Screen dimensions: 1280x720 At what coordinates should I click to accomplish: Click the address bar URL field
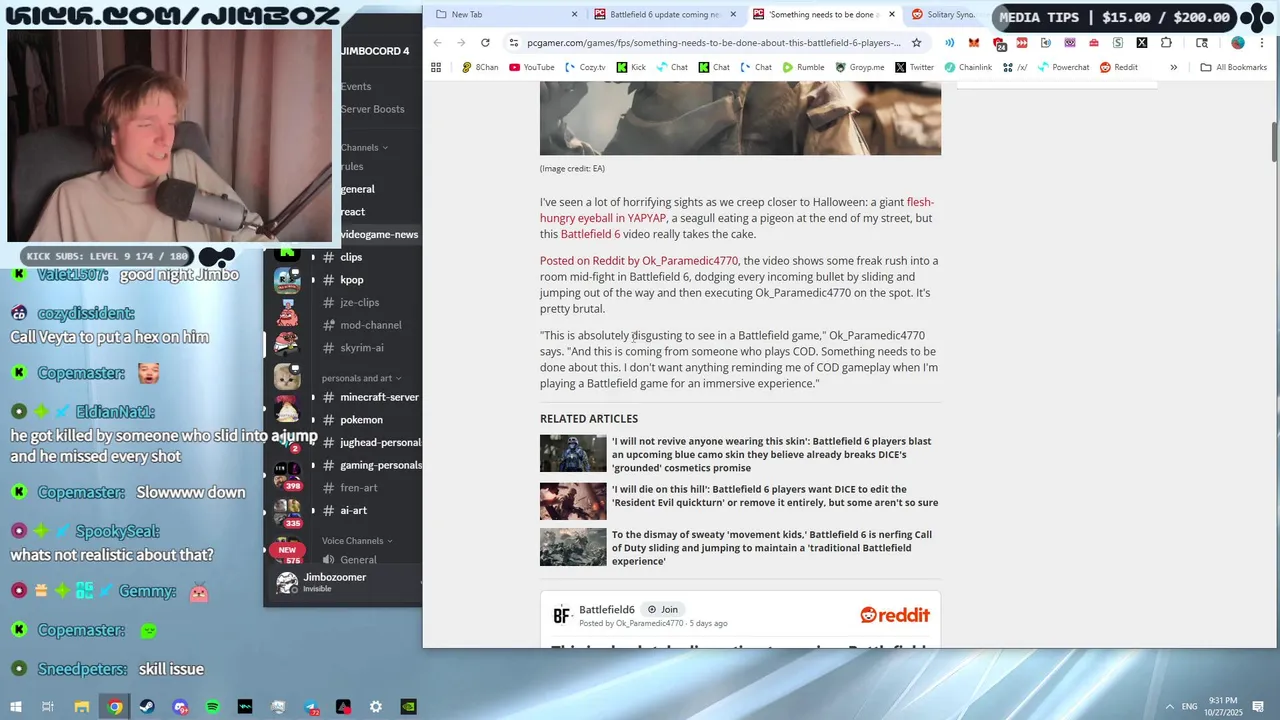(713, 43)
